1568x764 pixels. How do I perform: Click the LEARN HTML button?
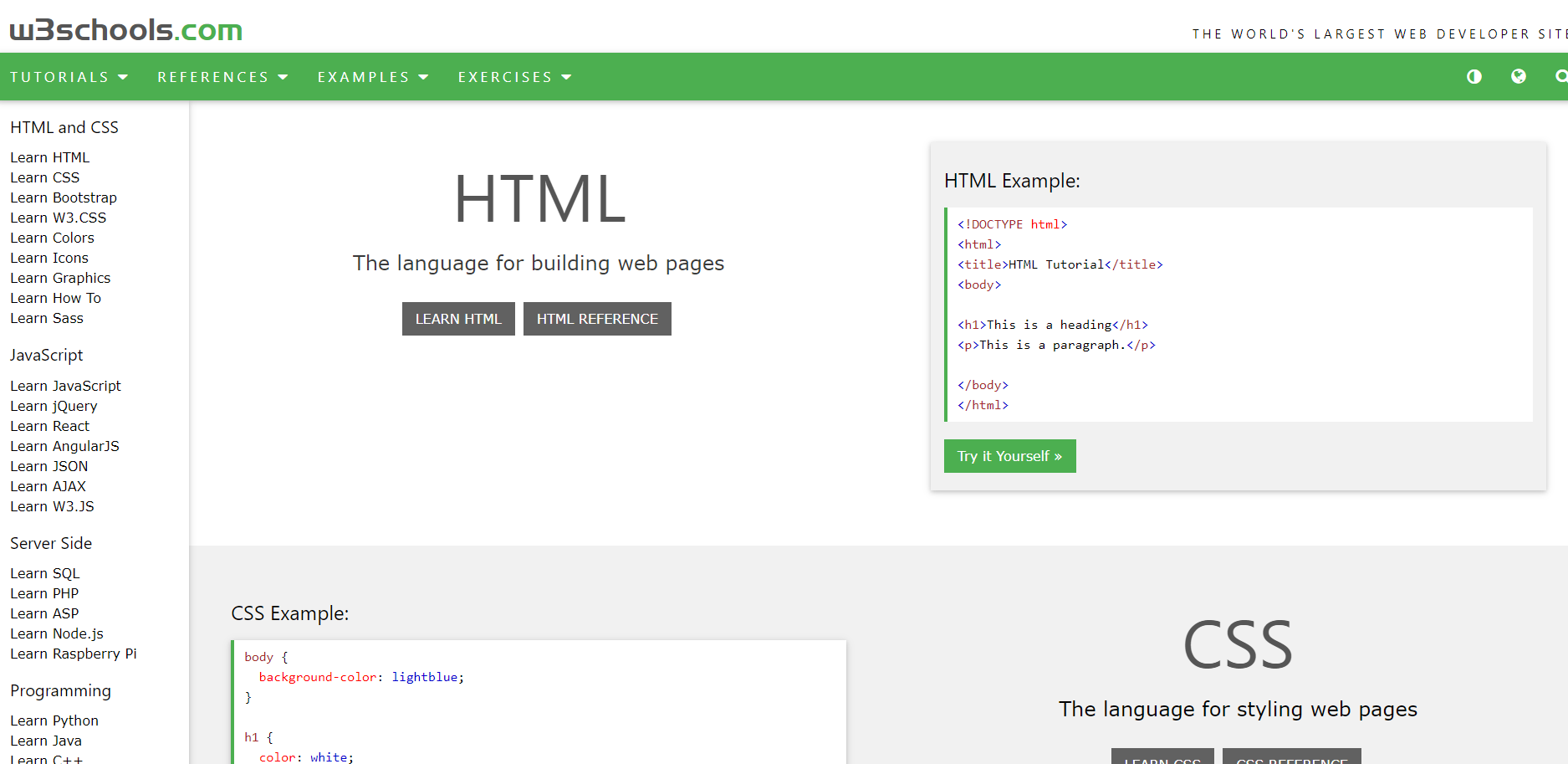(x=458, y=319)
